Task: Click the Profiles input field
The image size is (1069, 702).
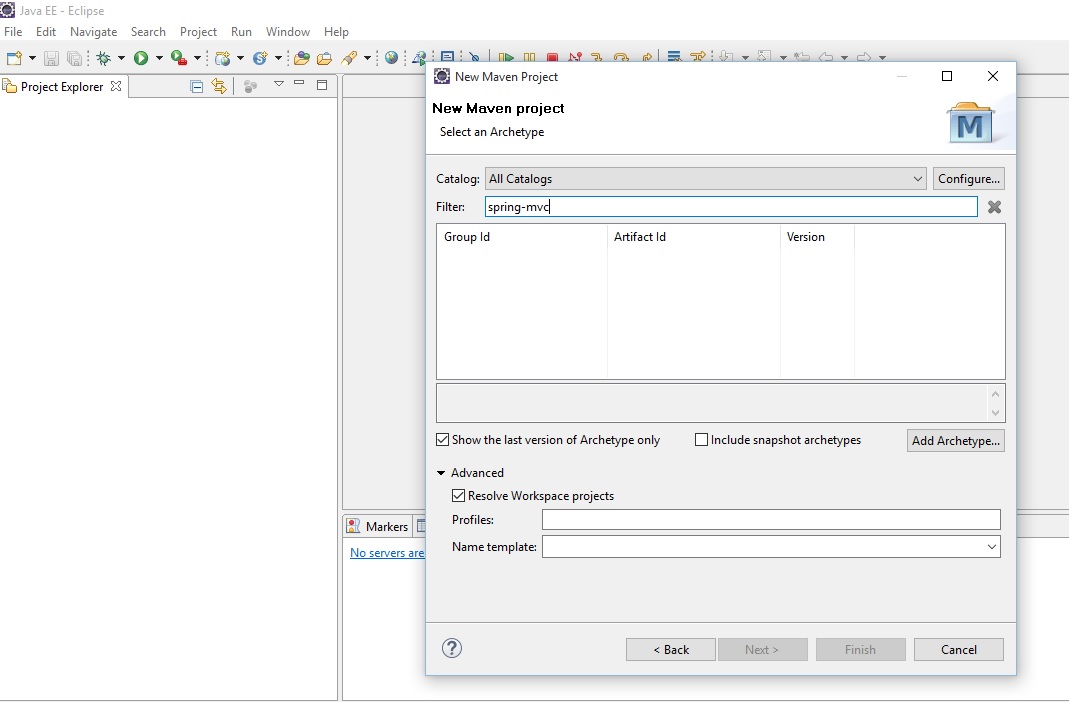Action: click(771, 519)
